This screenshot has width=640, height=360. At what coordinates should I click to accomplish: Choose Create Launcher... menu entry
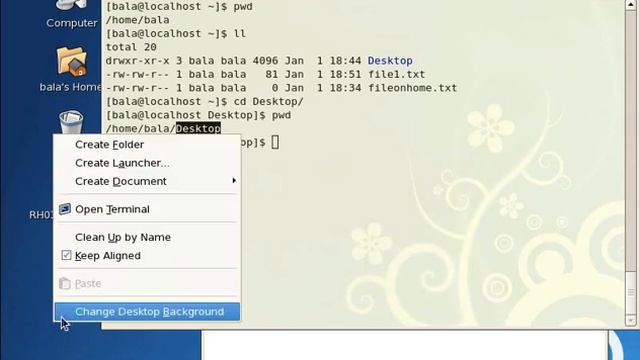[x=147, y=163]
